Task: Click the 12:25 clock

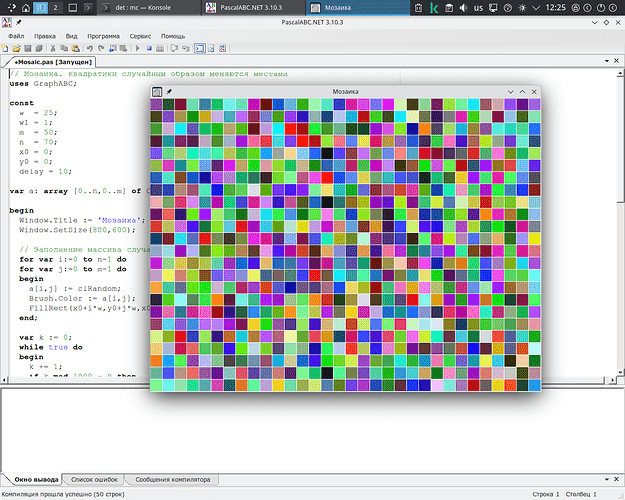Action: coord(555,8)
